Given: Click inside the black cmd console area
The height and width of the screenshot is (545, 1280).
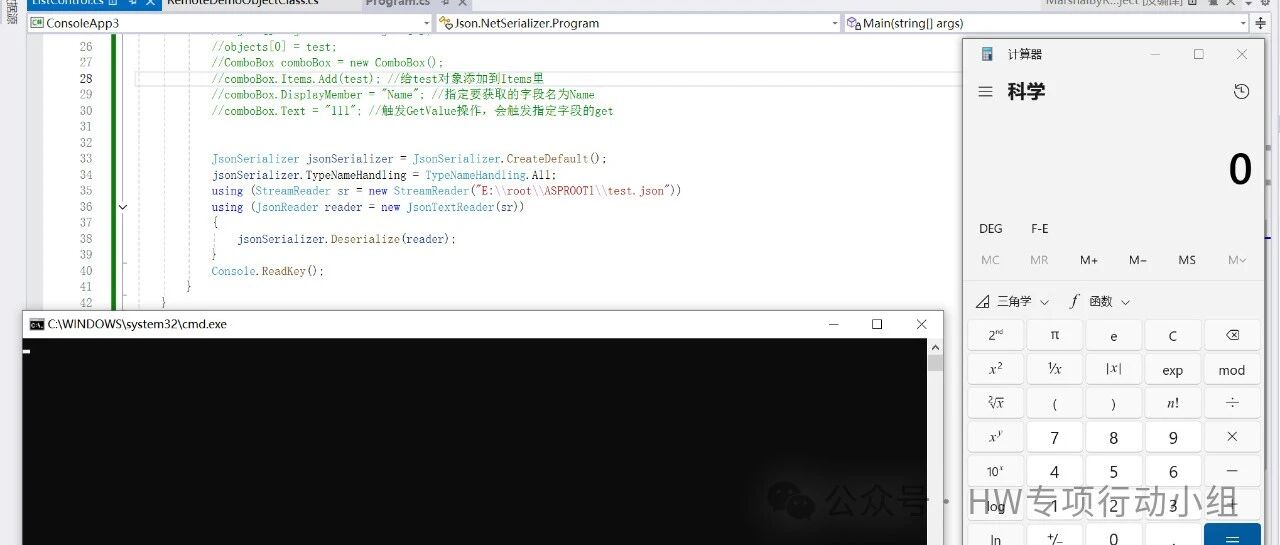Looking at the screenshot, I should click(x=475, y=441).
